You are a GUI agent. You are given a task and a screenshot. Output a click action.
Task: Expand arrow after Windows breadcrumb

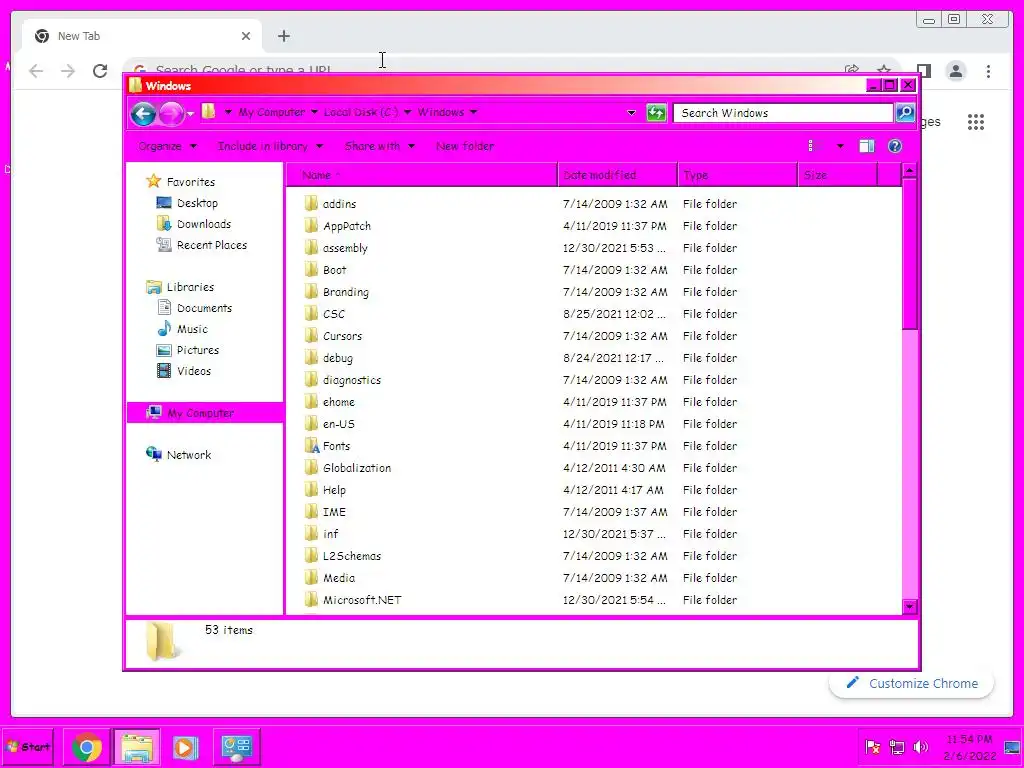pyautogui.click(x=473, y=112)
